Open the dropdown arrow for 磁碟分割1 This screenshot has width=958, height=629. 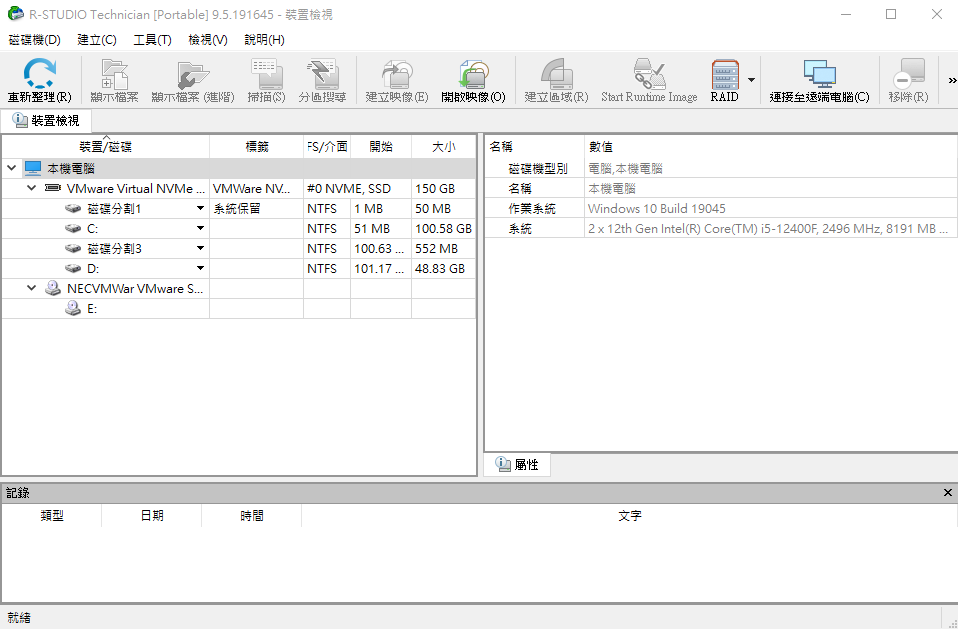pyautogui.click(x=200, y=209)
